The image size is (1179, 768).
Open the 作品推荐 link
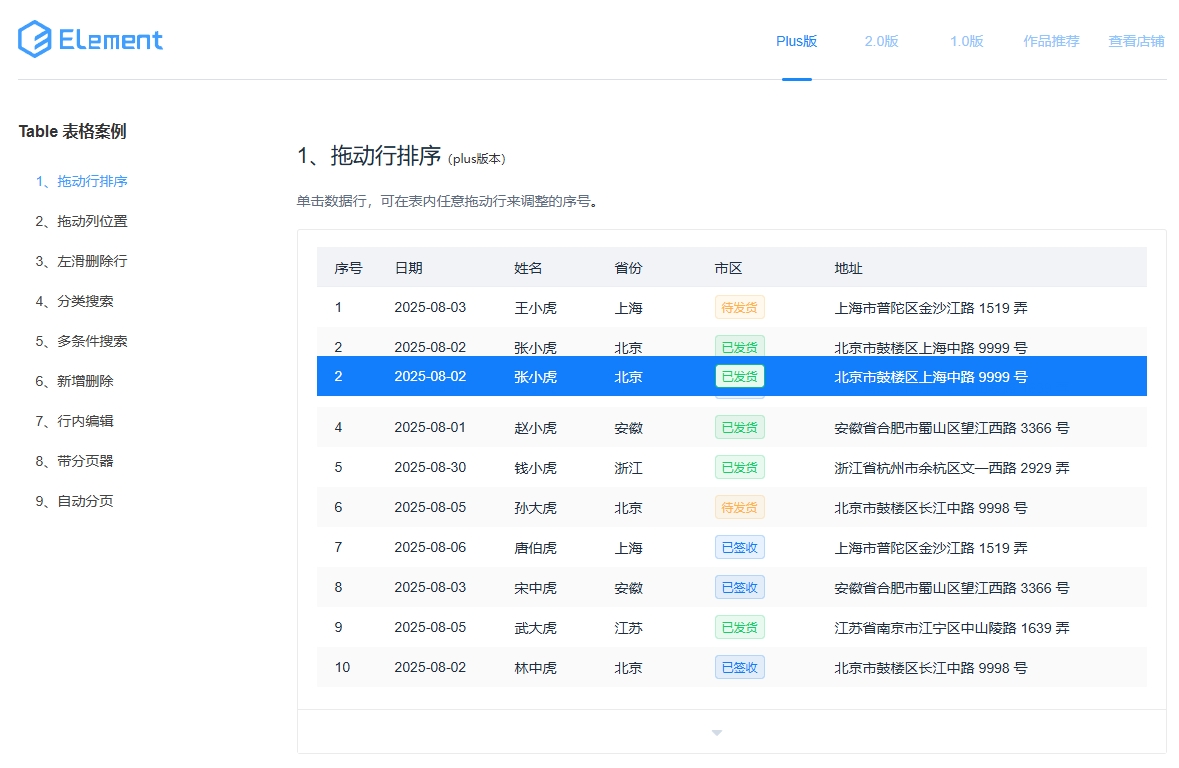click(x=1051, y=41)
